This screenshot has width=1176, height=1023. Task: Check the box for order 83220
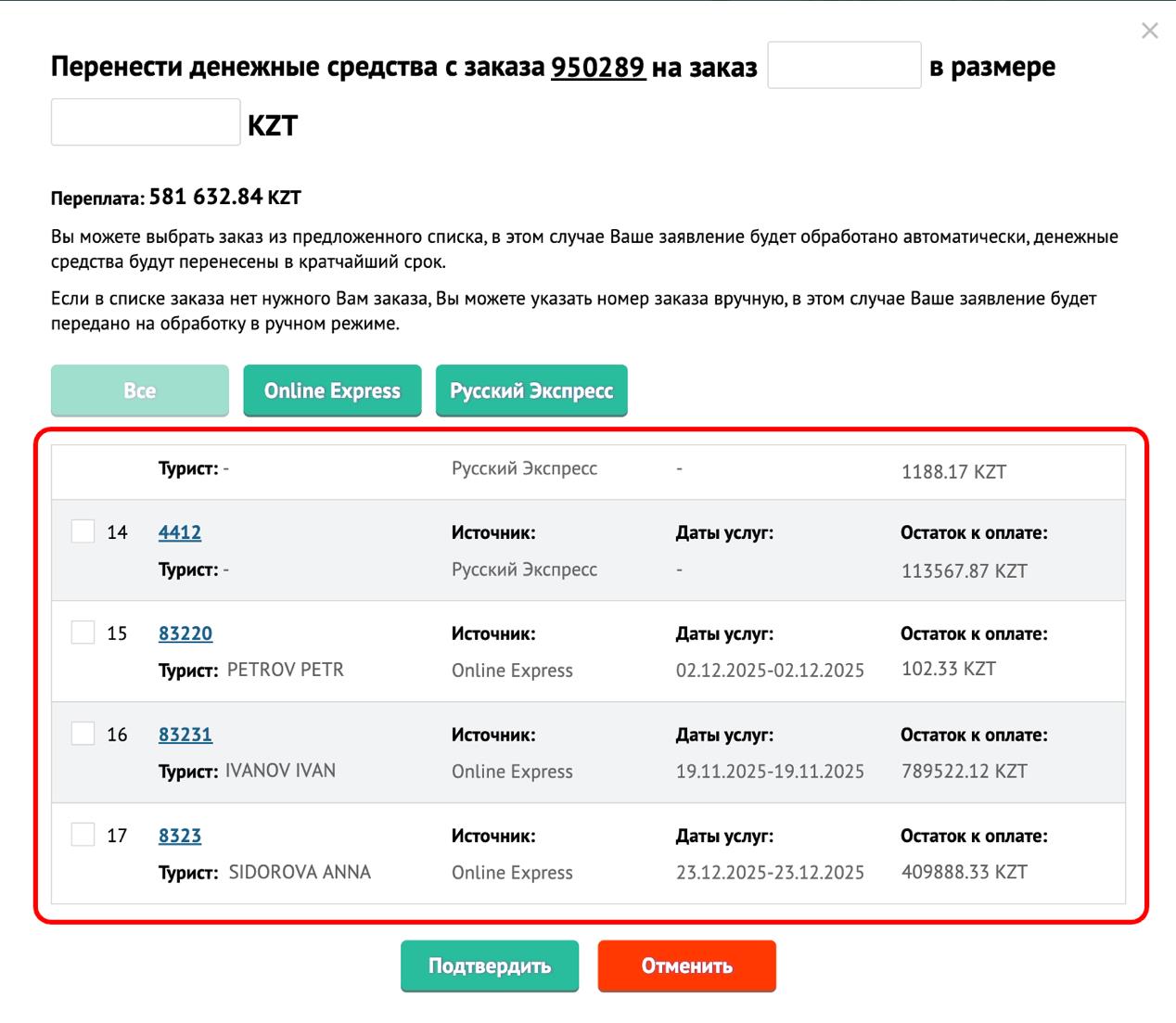pos(83,633)
